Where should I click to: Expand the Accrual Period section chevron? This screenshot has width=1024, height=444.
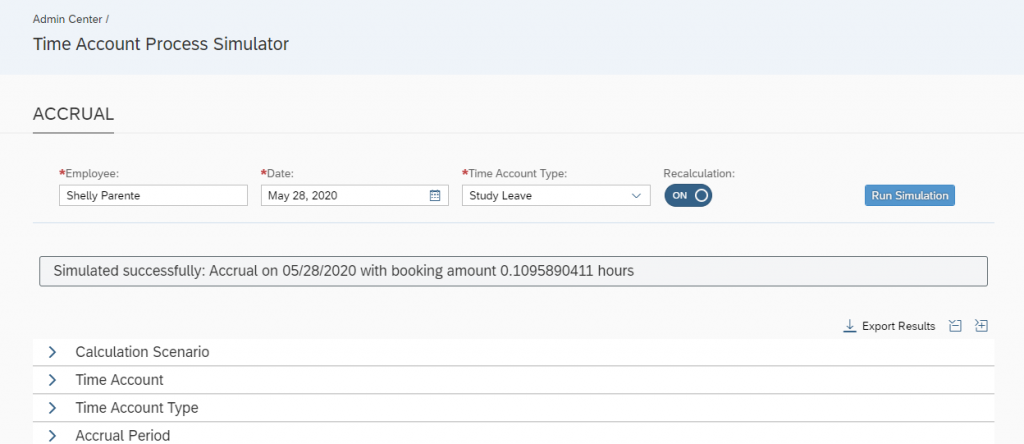click(x=53, y=436)
